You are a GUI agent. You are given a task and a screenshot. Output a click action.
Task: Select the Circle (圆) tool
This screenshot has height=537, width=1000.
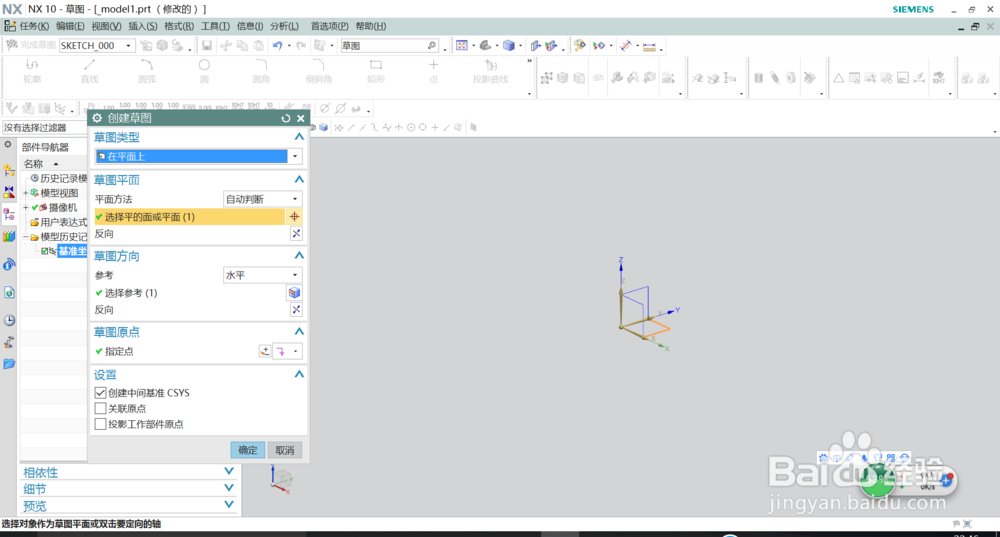pyautogui.click(x=204, y=71)
